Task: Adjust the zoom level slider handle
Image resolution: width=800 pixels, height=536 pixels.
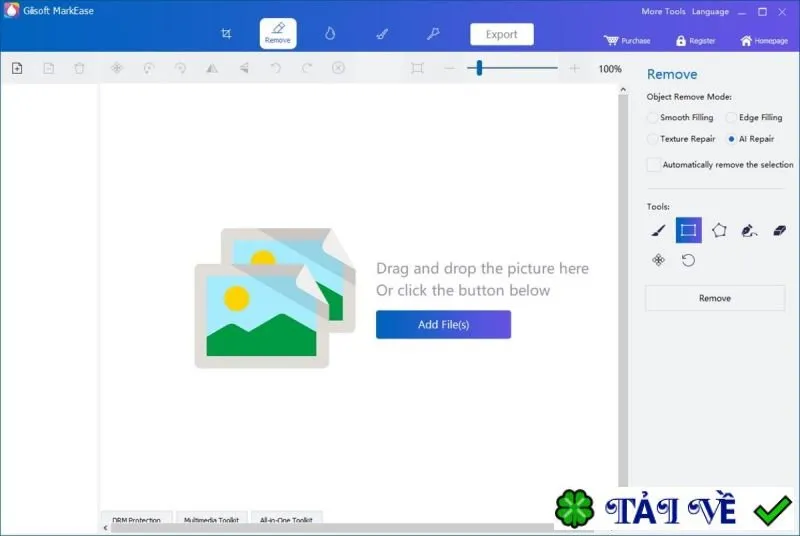Action: coord(479,68)
